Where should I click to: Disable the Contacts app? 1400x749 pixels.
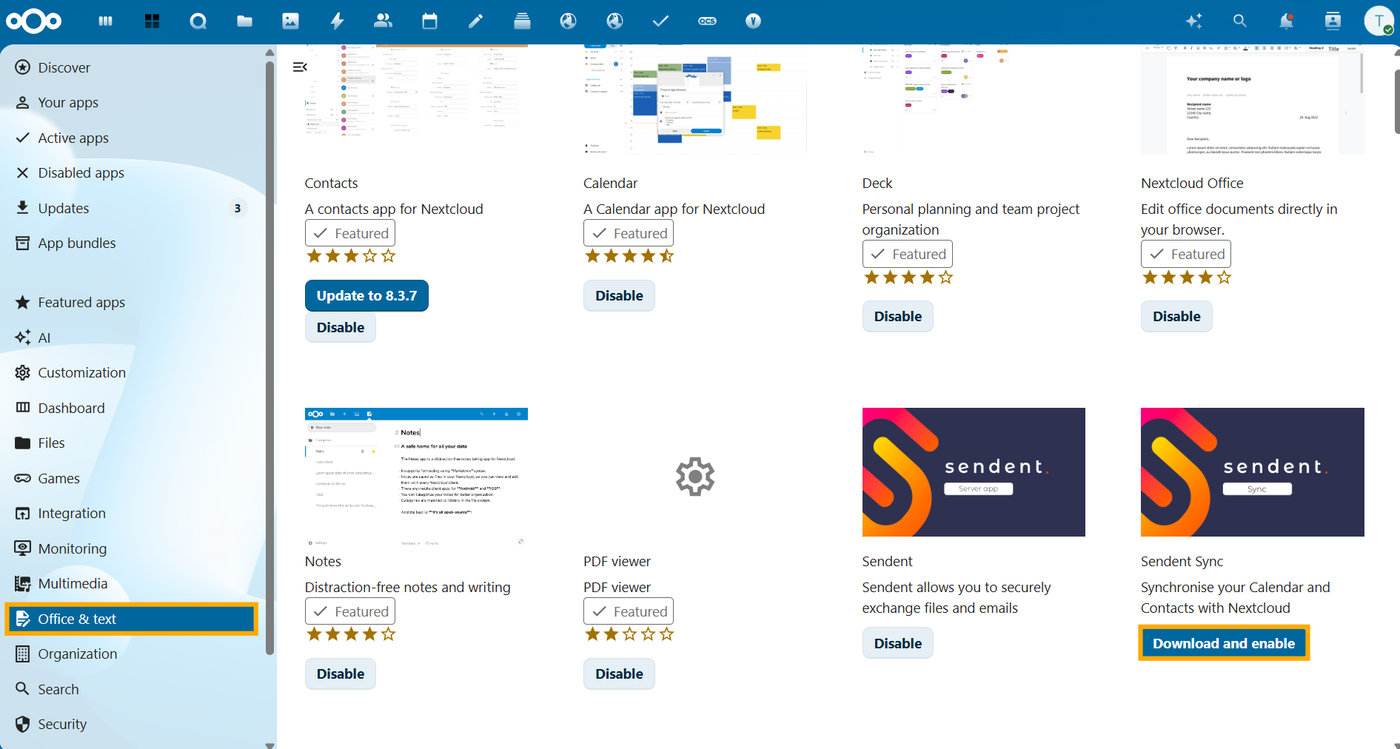[340, 327]
